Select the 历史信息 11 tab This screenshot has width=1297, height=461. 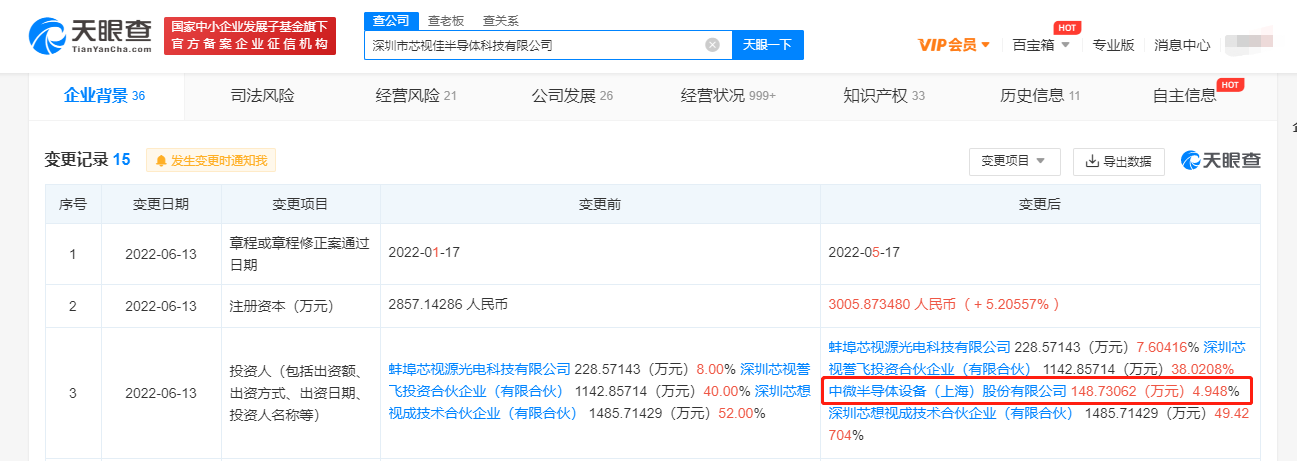click(x=1040, y=96)
